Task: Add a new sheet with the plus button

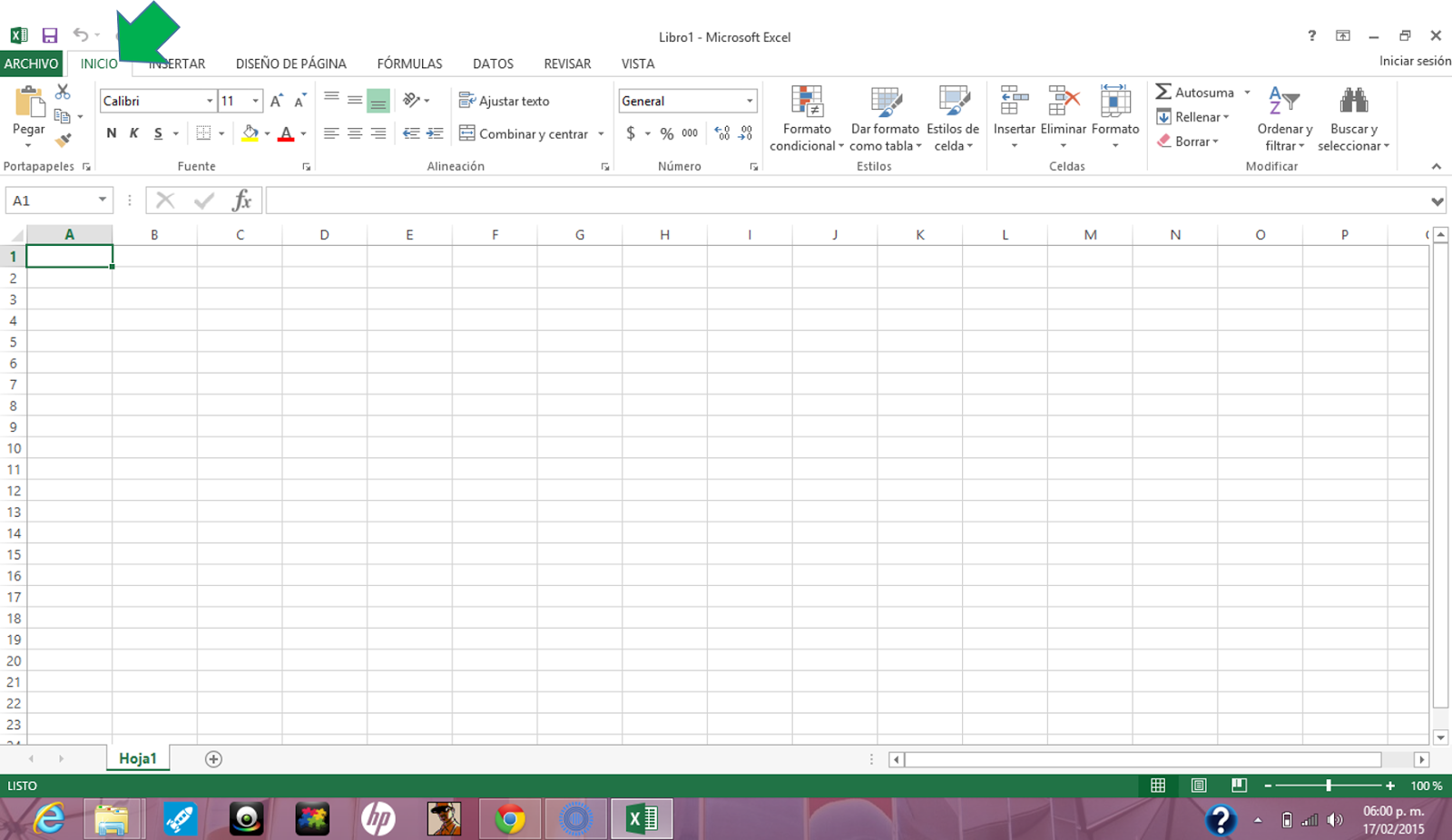Action: pyautogui.click(x=212, y=758)
